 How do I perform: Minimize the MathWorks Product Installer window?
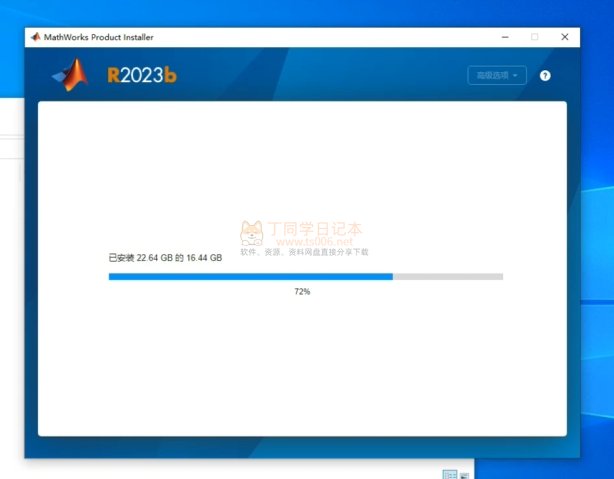click(505, 37)
